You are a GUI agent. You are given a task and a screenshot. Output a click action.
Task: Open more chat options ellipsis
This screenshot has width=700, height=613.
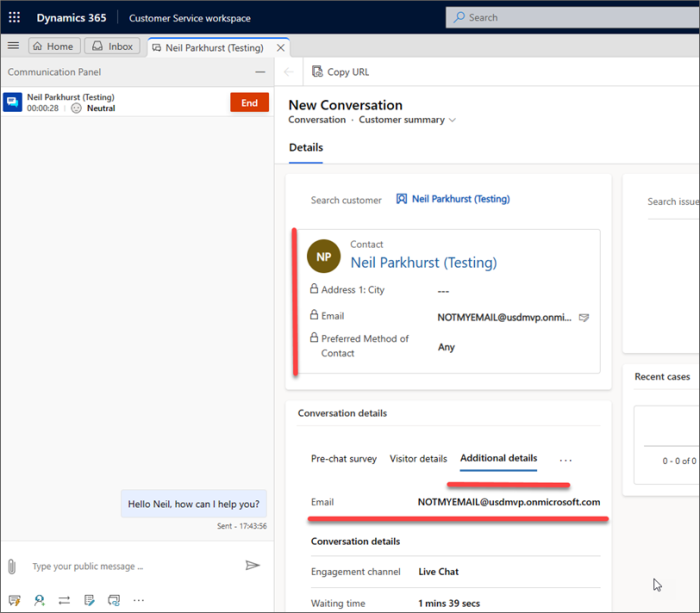pyautogui.click(x=139, y=600)
